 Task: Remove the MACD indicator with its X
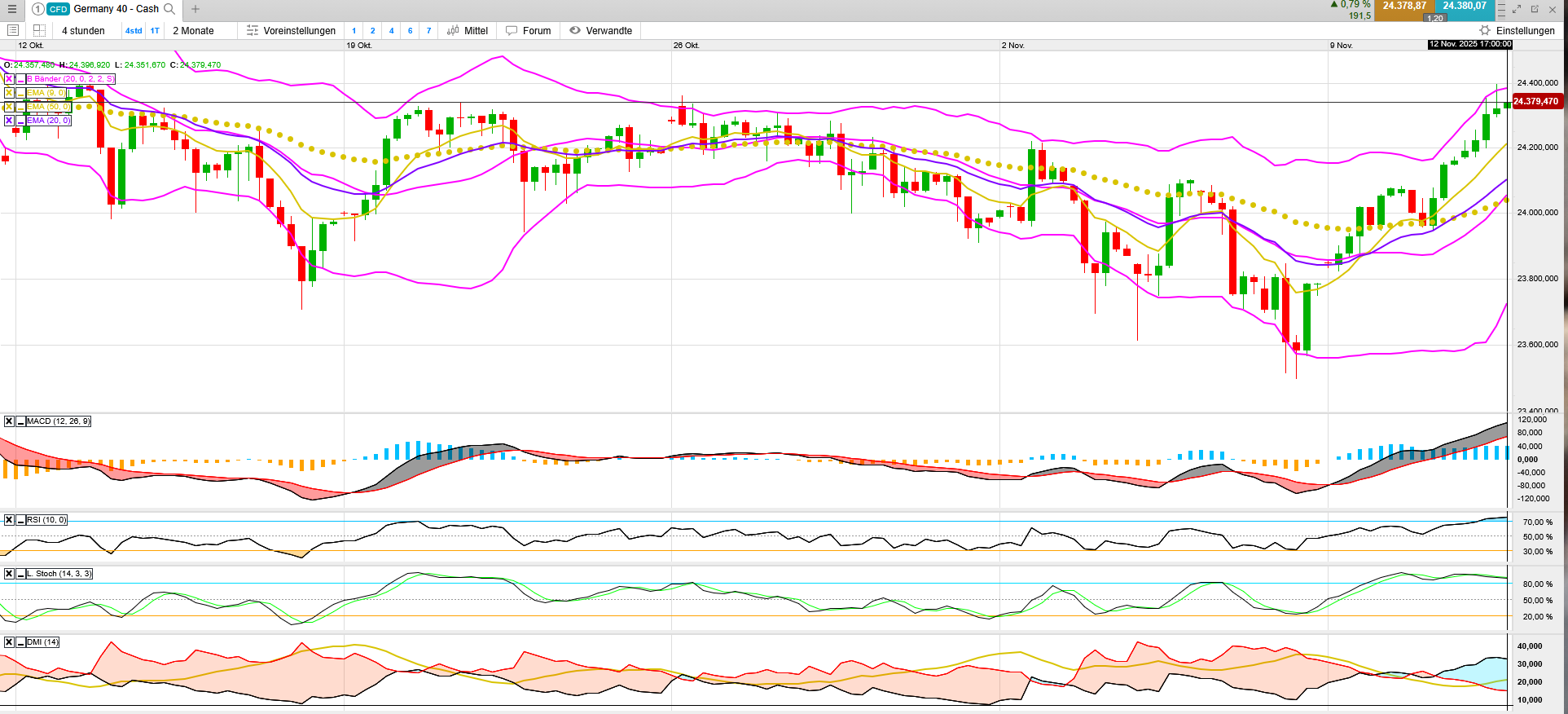9,421
